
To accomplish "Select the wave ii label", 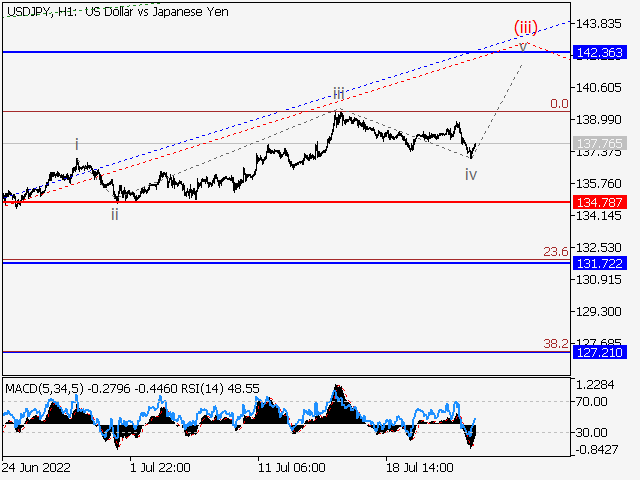I will point(115,214).
